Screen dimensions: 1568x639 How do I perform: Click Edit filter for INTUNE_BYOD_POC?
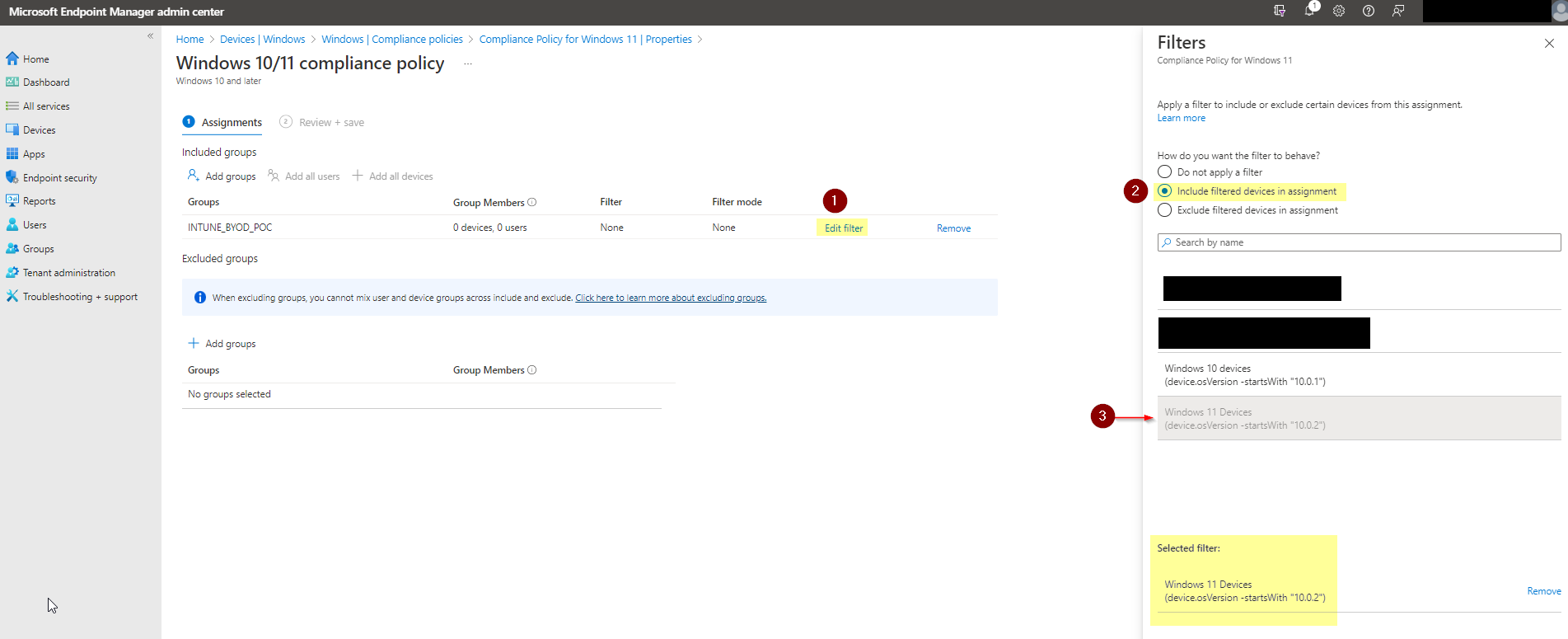coord(844,228)
